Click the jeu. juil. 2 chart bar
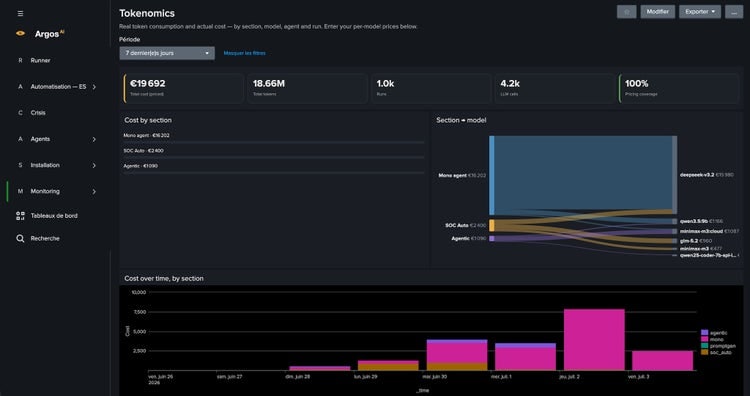The image size is (750, 396). pyautogui.click(x=594, y=340)
